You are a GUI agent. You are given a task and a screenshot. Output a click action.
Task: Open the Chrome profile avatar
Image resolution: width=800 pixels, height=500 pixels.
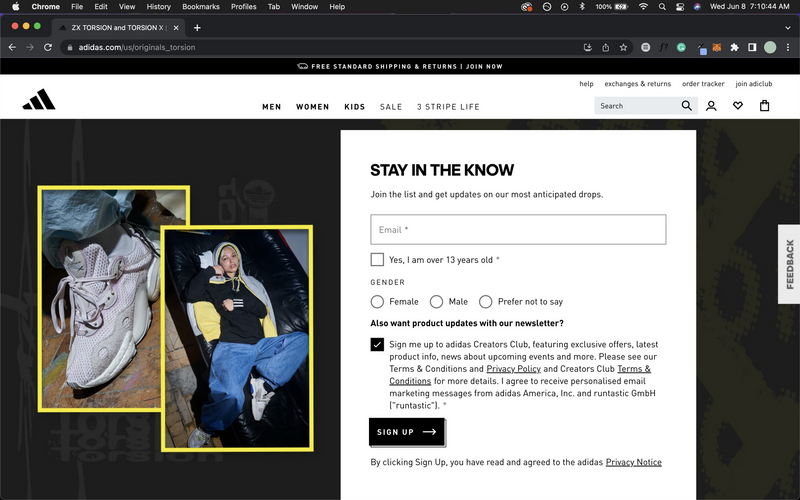[770, 47]
